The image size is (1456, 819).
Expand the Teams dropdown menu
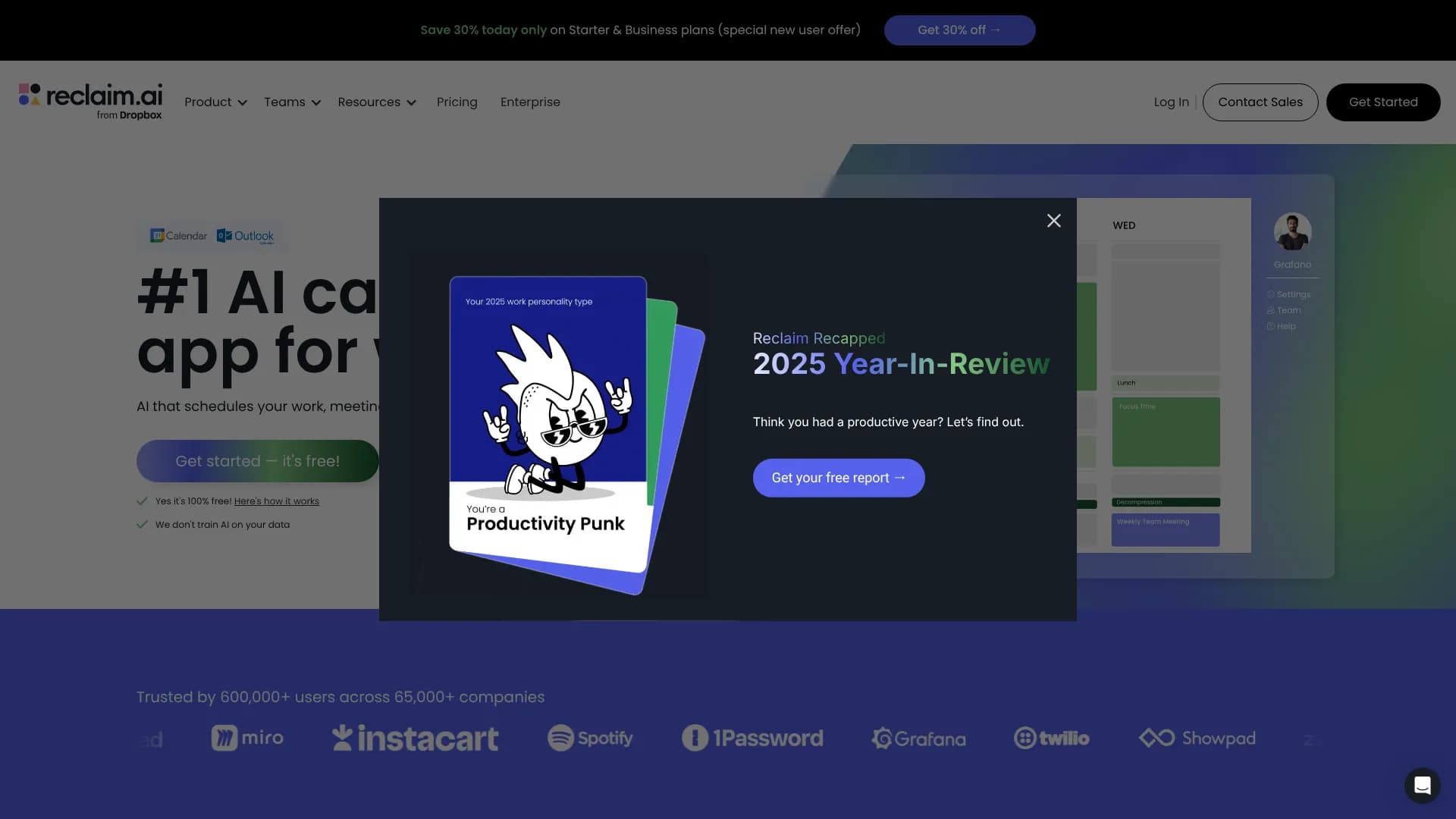[292, 102]
